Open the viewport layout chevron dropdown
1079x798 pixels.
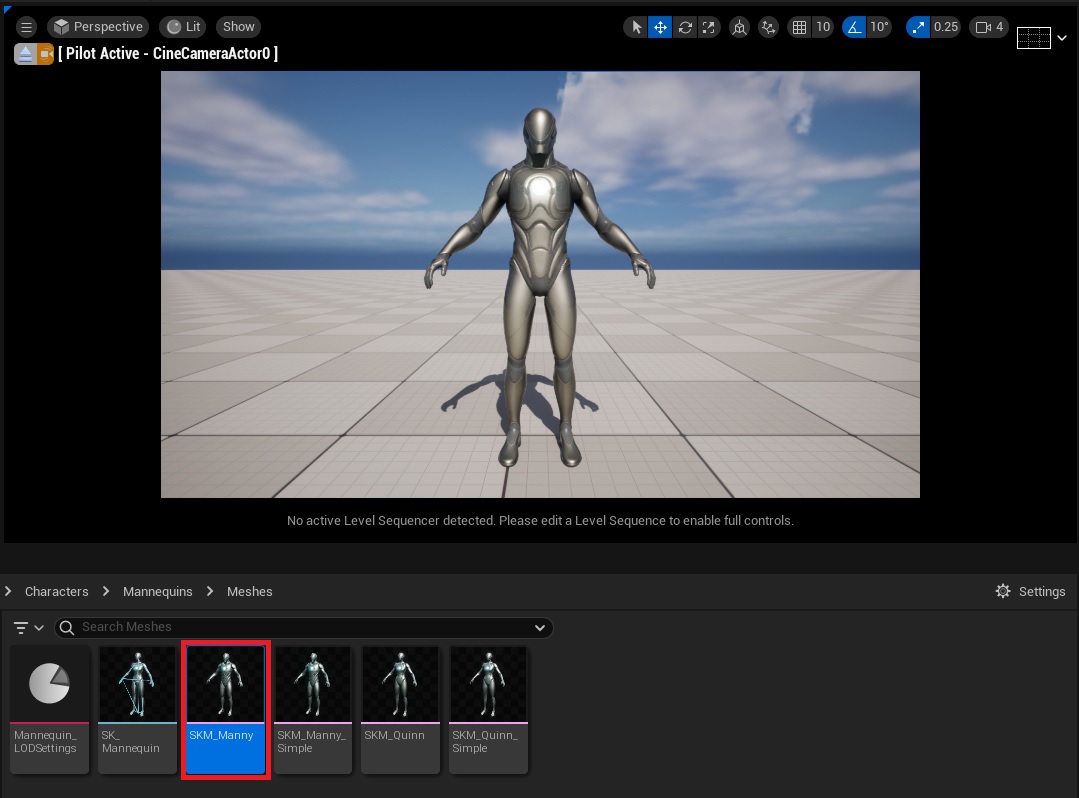1064,38
